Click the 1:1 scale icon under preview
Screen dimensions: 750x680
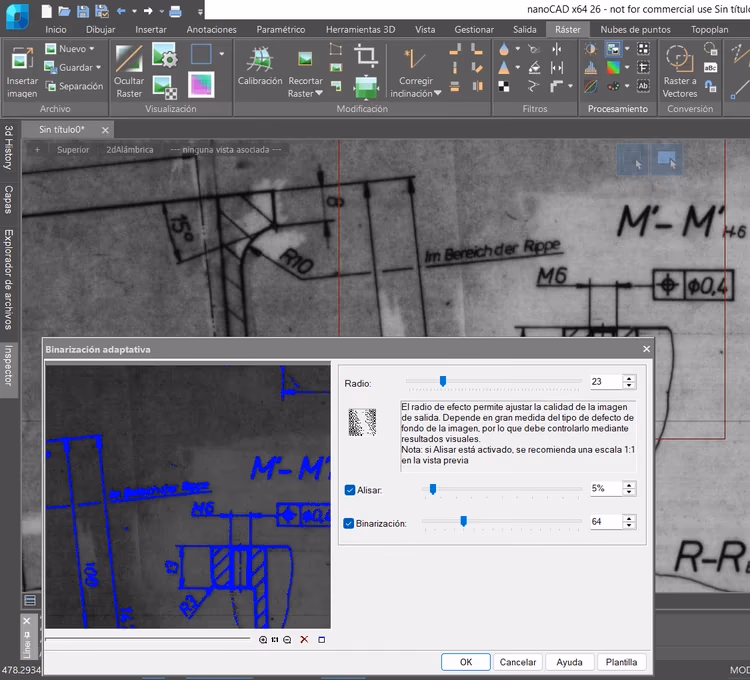pos(275,640)
